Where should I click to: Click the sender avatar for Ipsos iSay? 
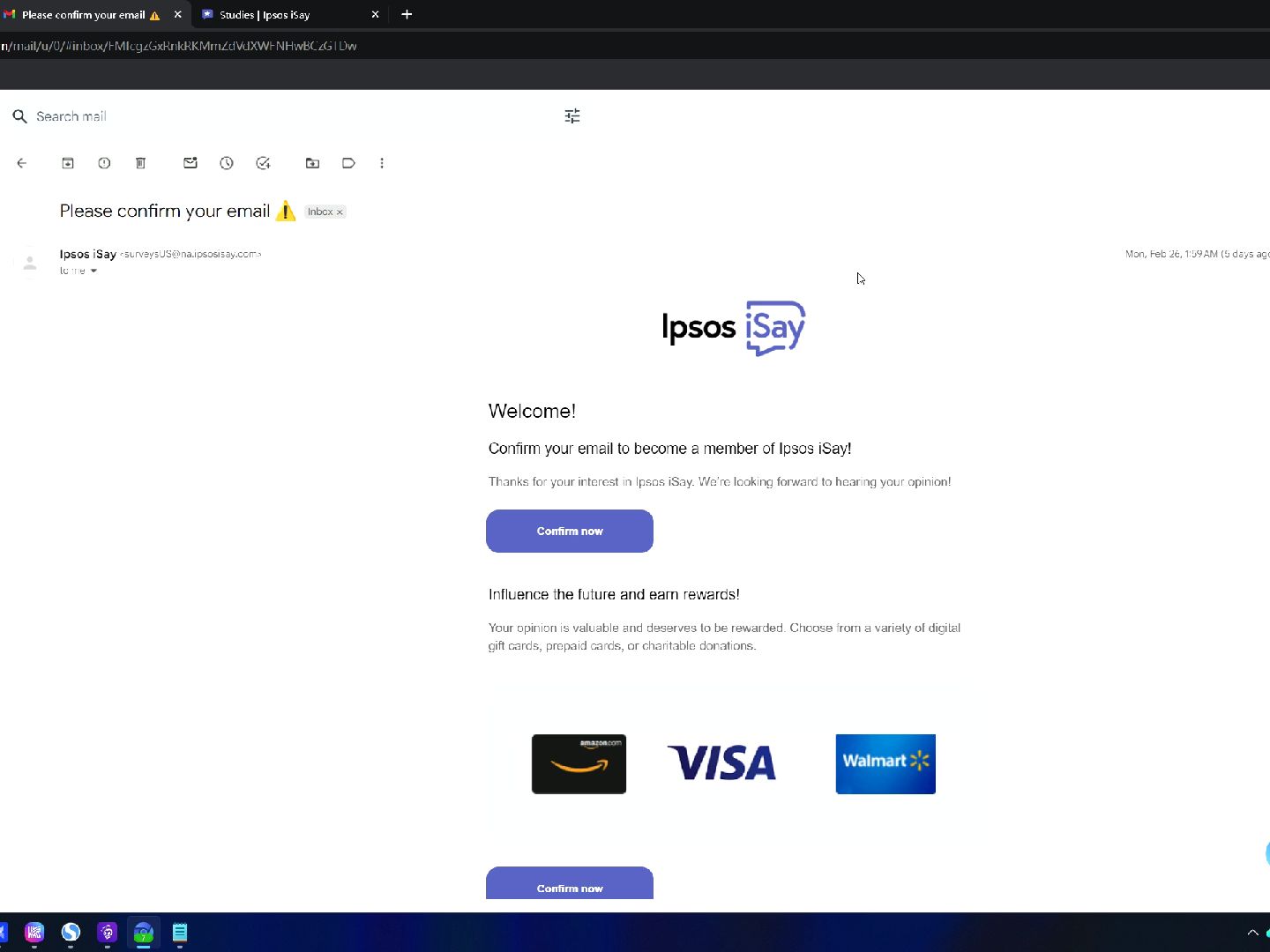(30, 263)
